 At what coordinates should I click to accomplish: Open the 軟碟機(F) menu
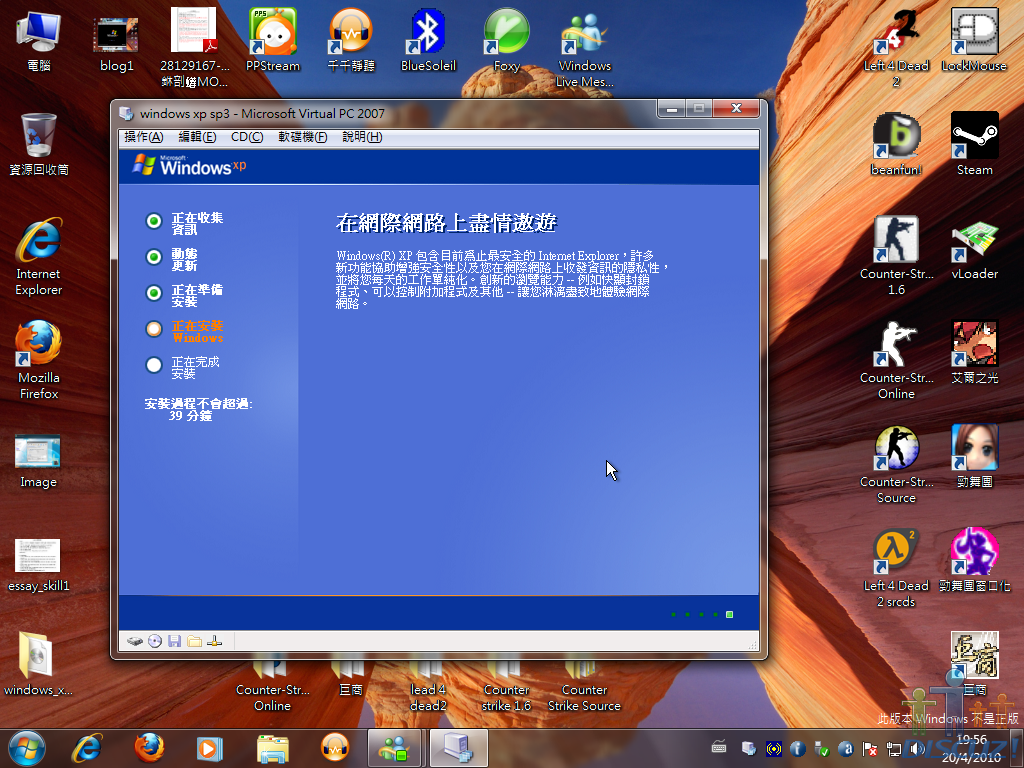pos(302,137)
